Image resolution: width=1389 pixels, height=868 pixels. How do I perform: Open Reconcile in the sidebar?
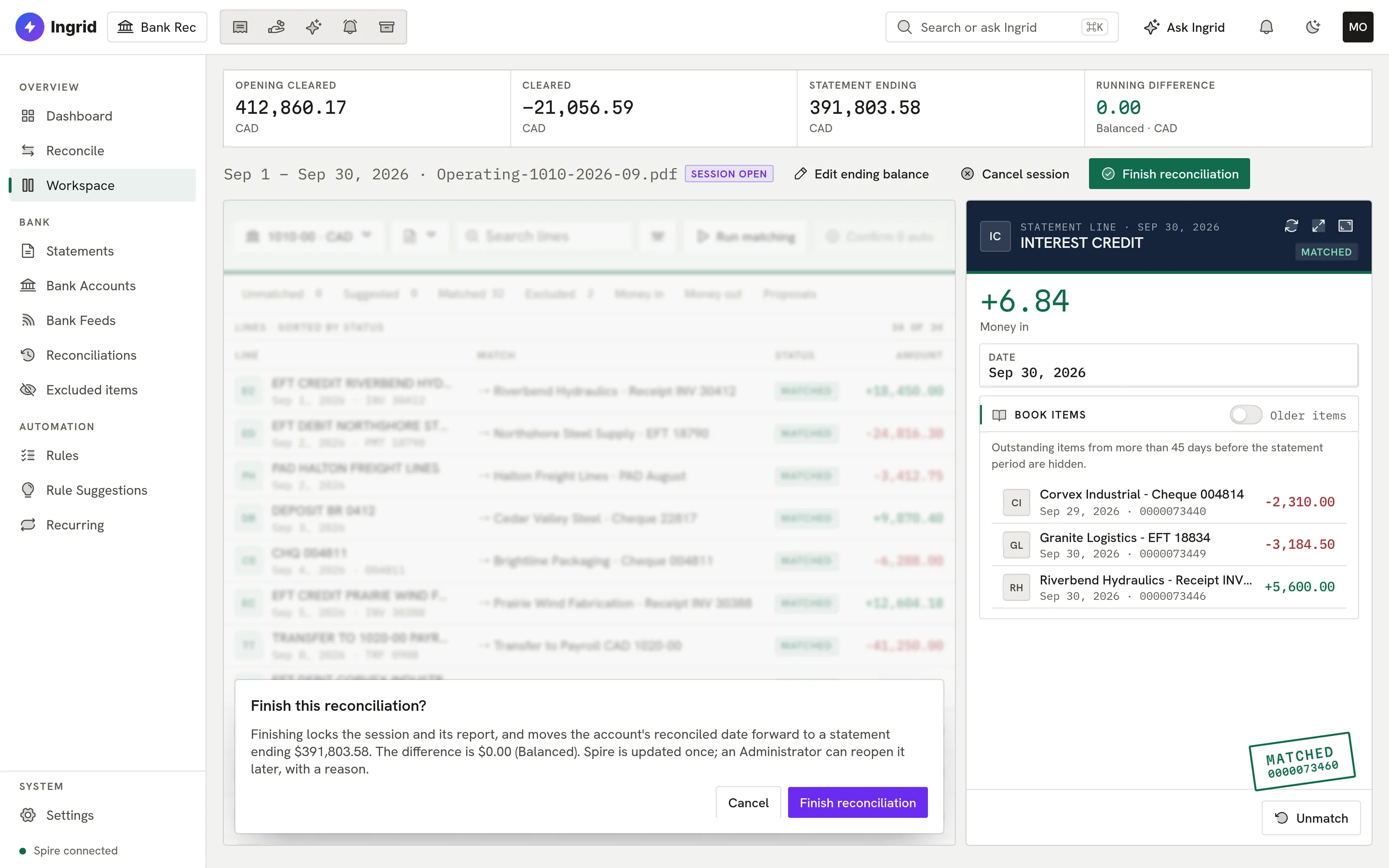point(102,150)
